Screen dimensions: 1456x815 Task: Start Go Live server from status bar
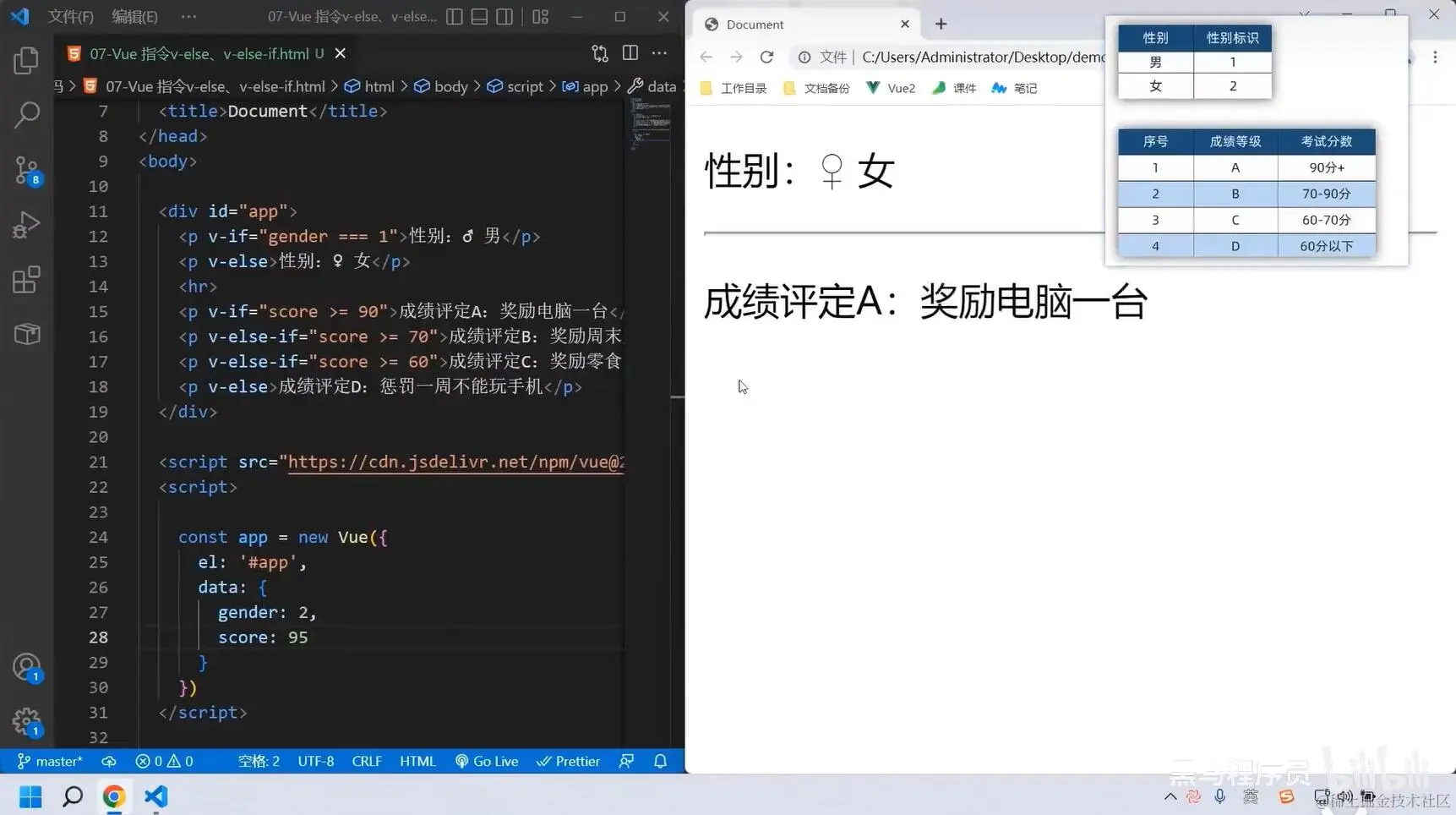click(487, 761)
